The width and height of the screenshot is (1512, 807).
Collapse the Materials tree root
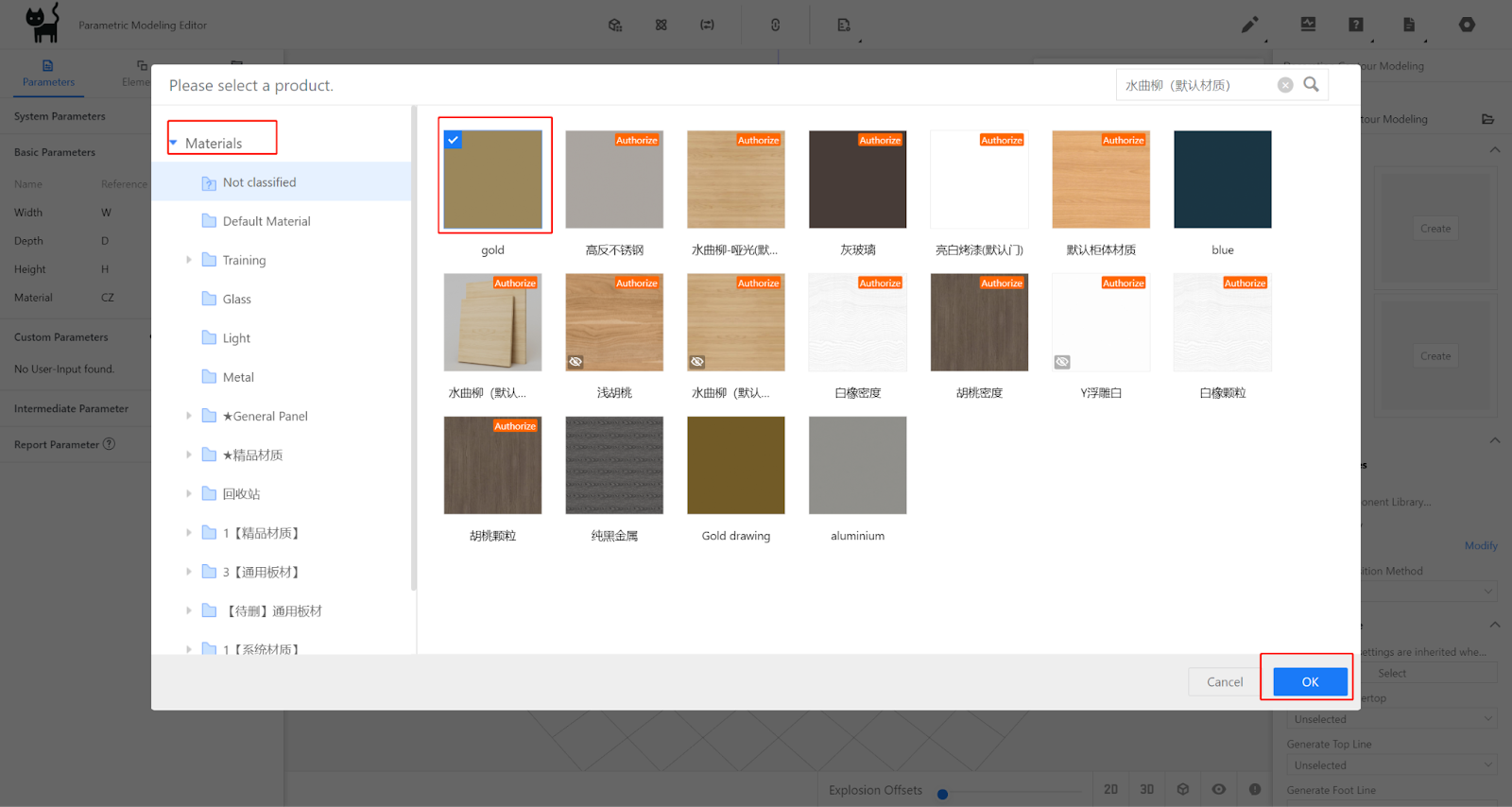(174, 144)
